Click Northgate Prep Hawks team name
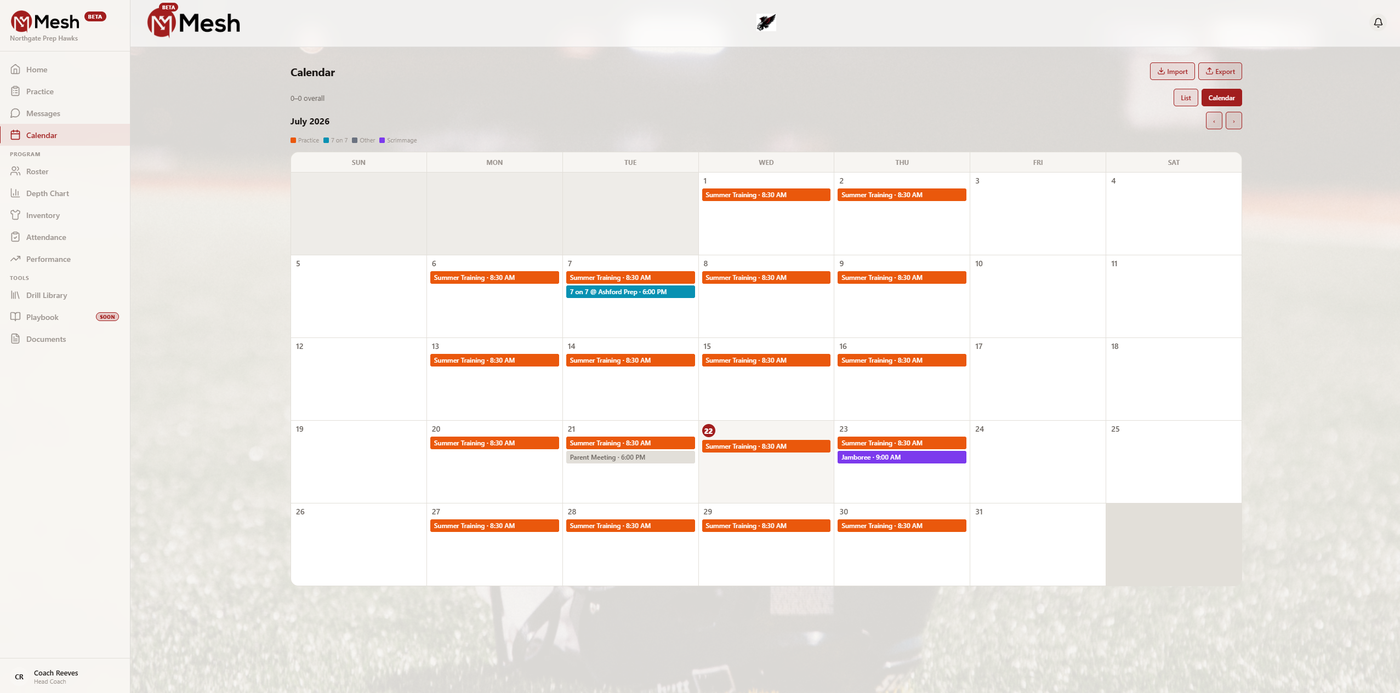Viewport: 1400px width, 693px height. click(44, 38)
